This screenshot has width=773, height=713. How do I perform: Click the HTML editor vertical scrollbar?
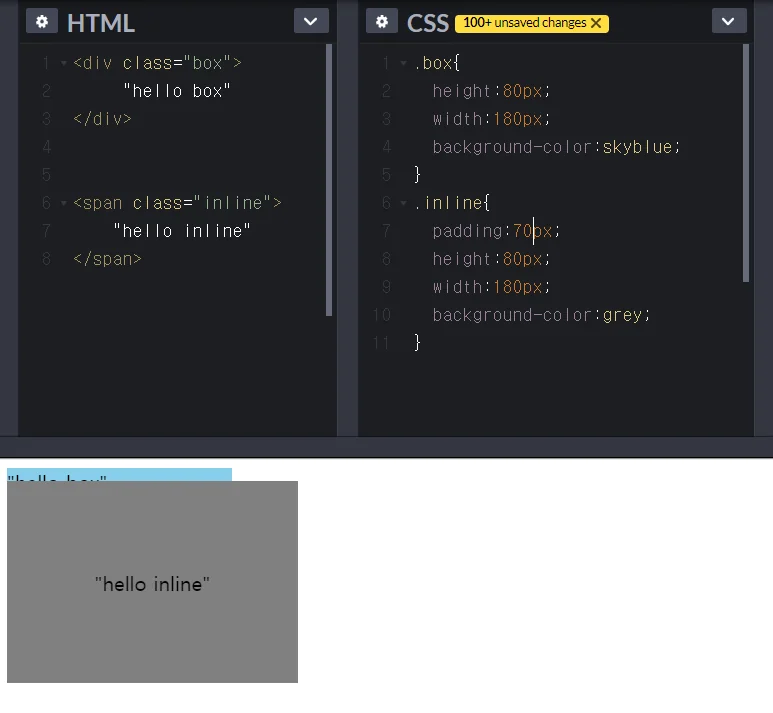pyautogui.click(x=329, y=180)
